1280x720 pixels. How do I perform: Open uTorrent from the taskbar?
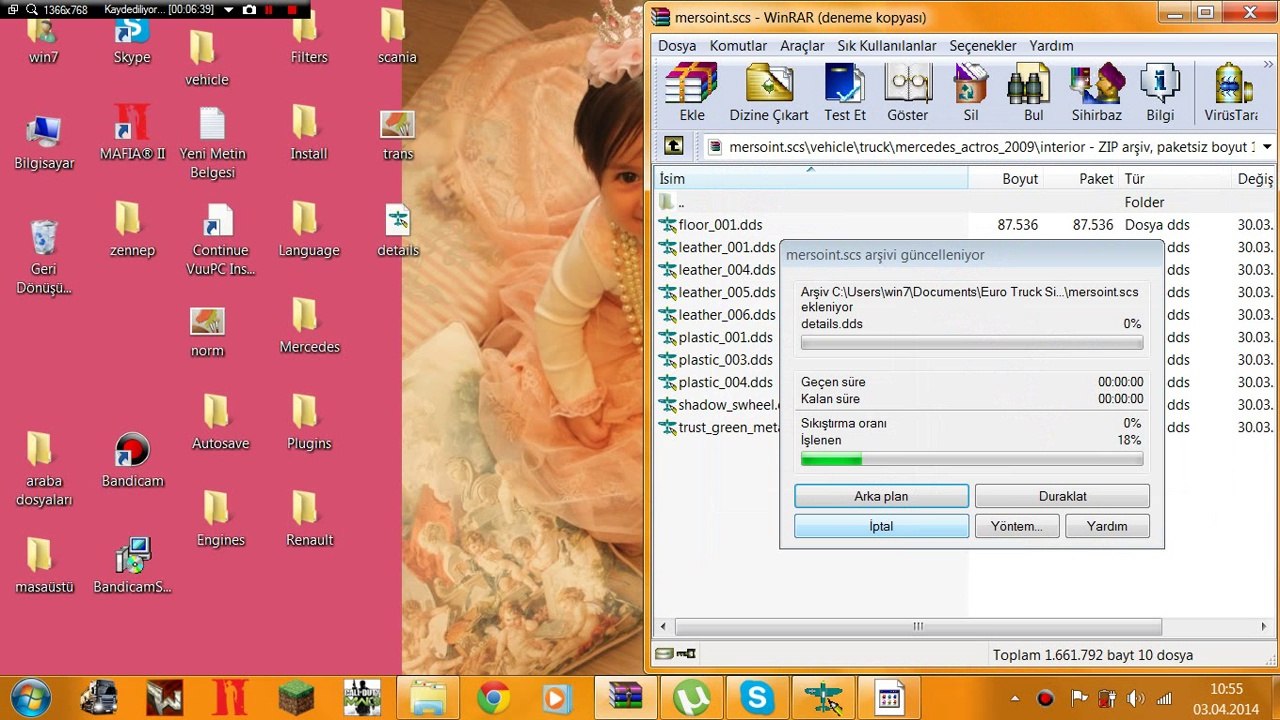point(690,697)
